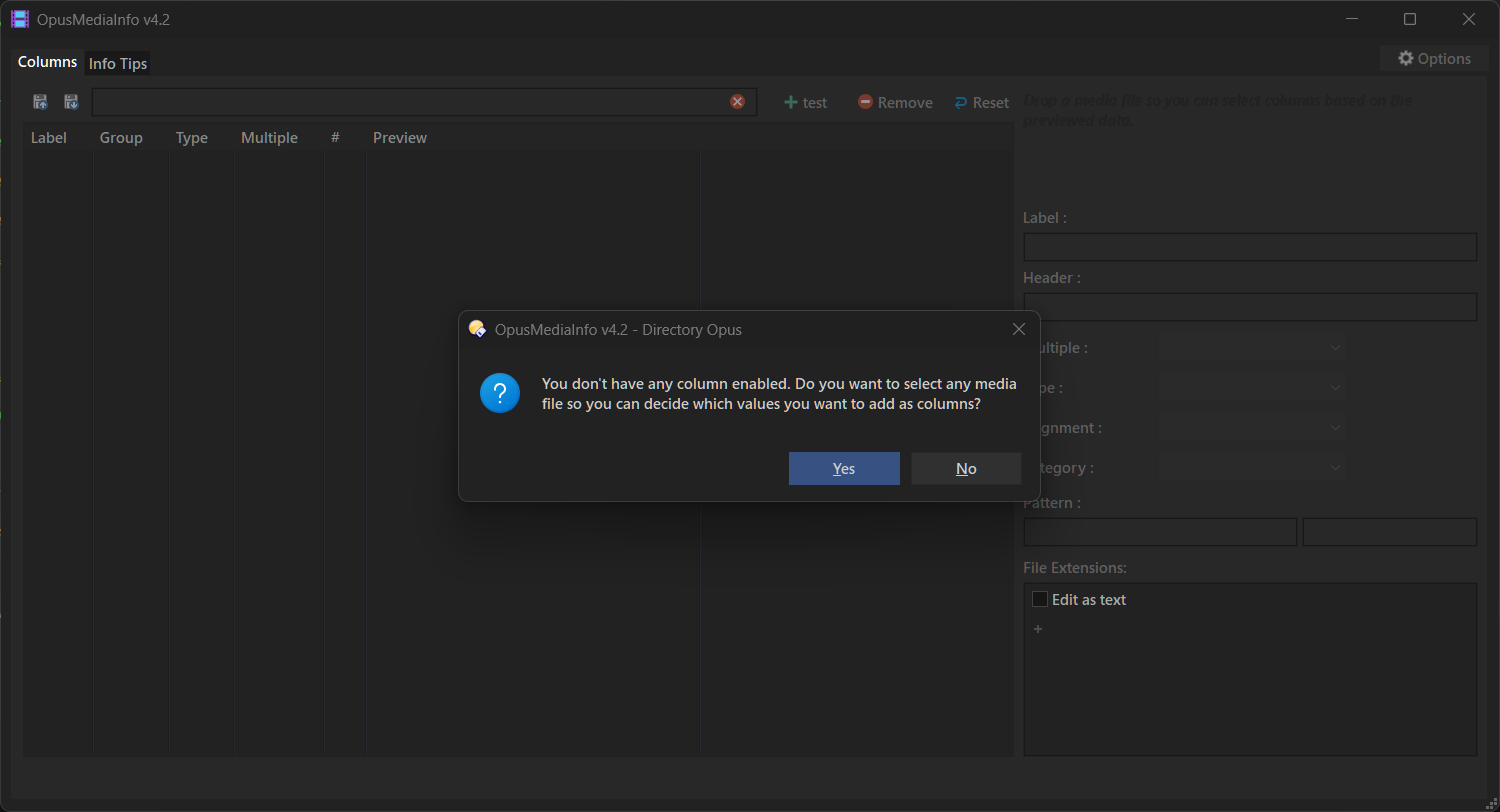1500x812 pixels.
Task: Open Options with the gear icon
Action: [1434, 59]
